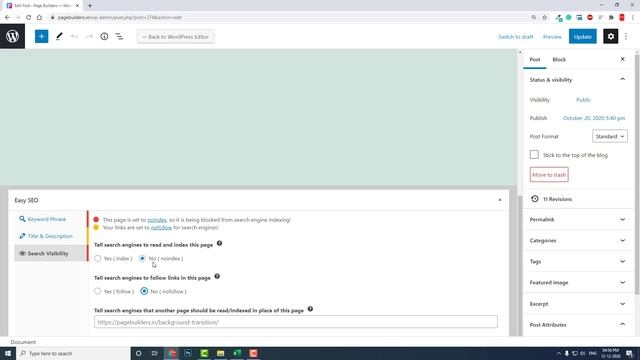640x360 pixels.
Task: Open the editor more options menu
Action: pos(626,36)
